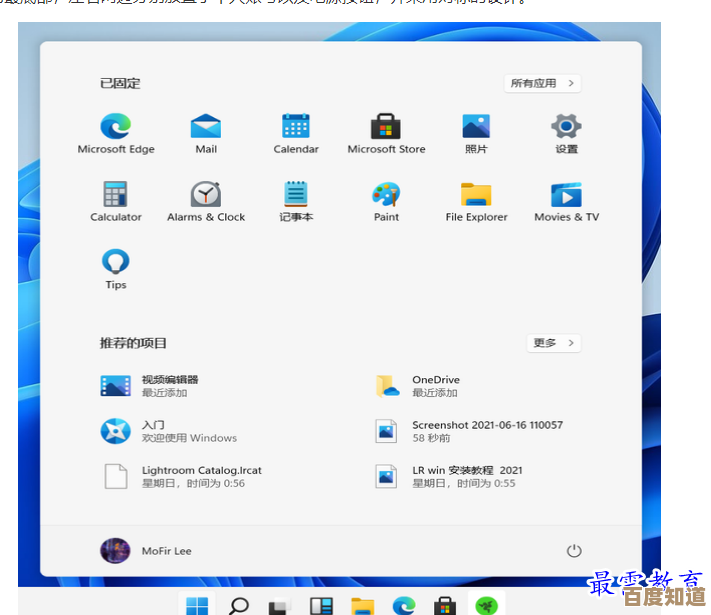Viewport: 711px width, 615px height.
Task: Expand 所有应用 (All apps) list
Action: point(542,84)
